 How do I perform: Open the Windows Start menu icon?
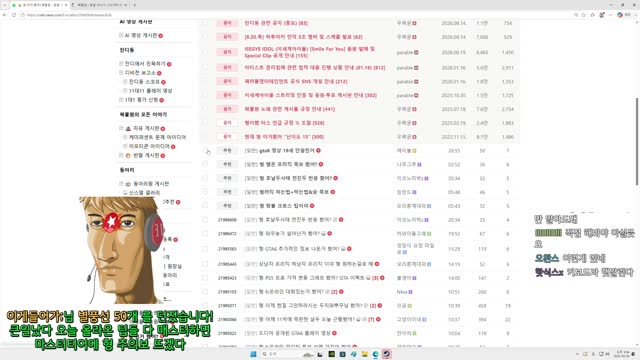[x=253, y=354]
